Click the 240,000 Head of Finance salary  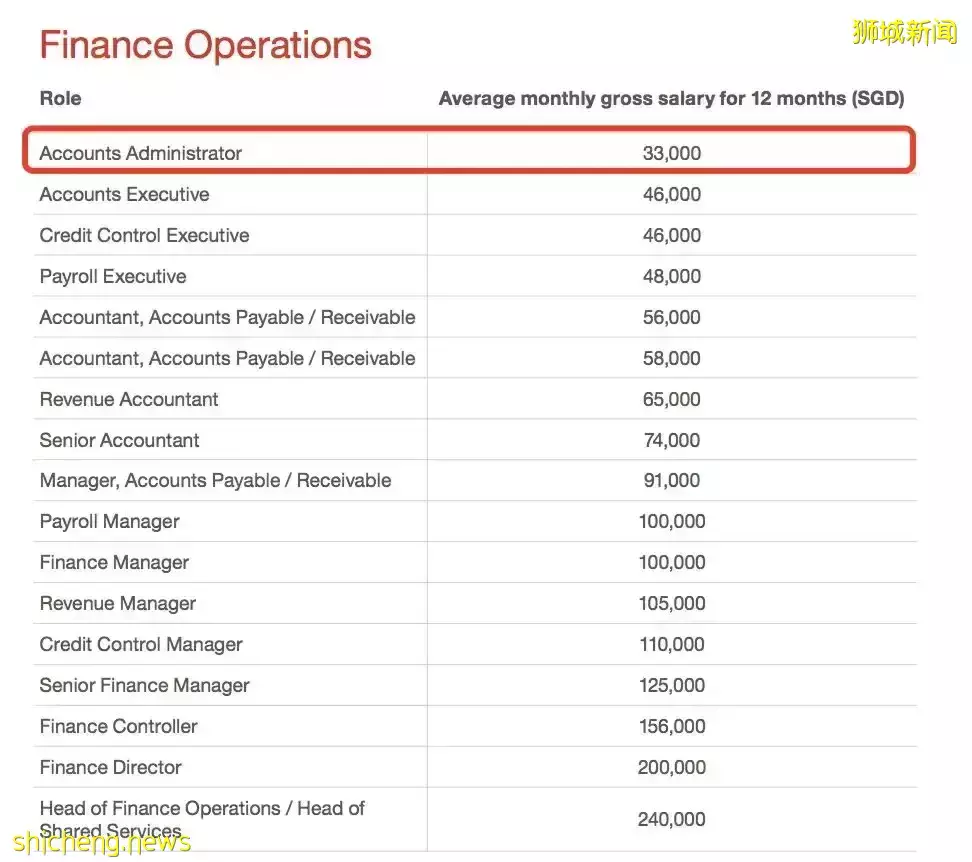671,819
